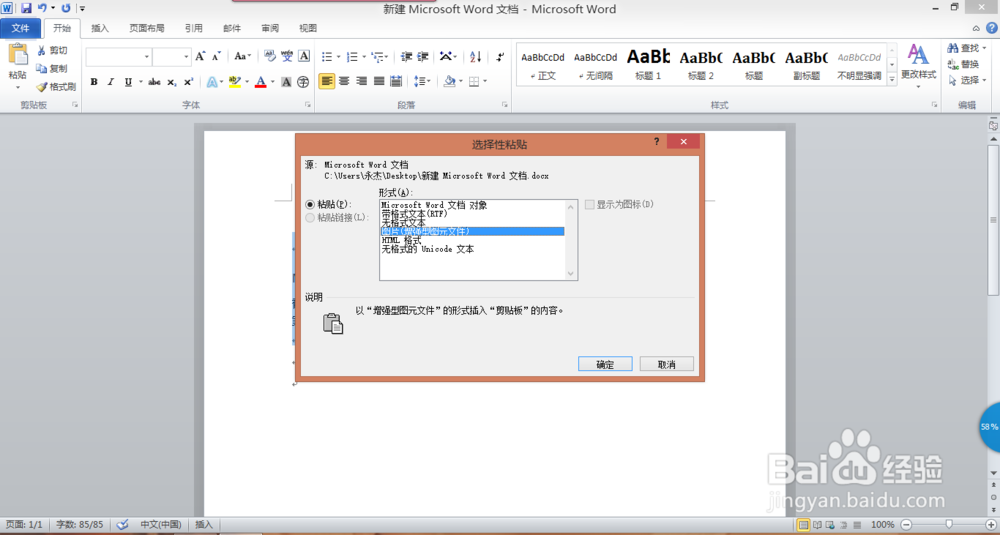
Task: Click the numbered list icon
Action: point(352,57)
